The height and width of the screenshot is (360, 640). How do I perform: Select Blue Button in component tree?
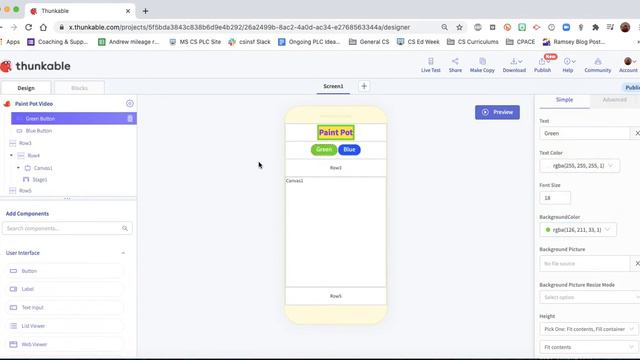38,131
